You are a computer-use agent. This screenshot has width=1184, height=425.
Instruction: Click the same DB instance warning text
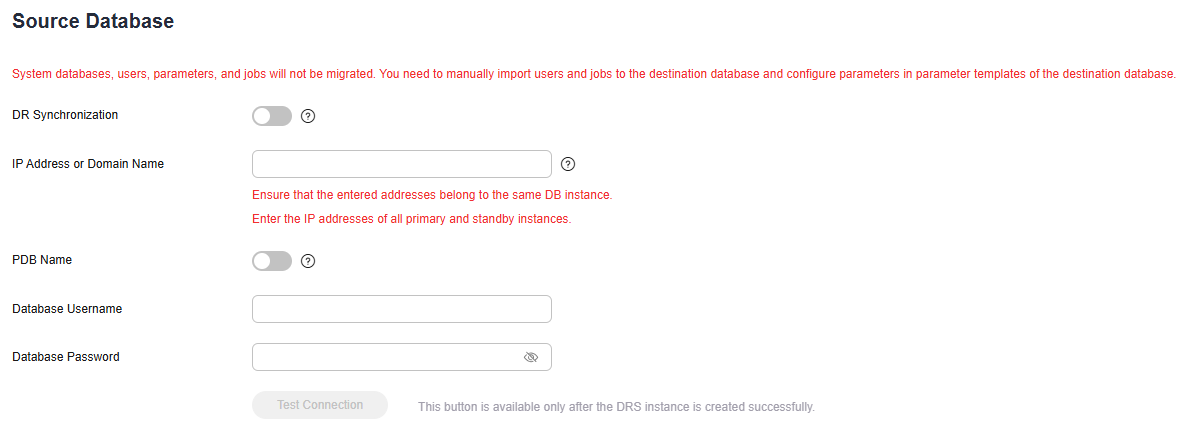click(432, 195)
